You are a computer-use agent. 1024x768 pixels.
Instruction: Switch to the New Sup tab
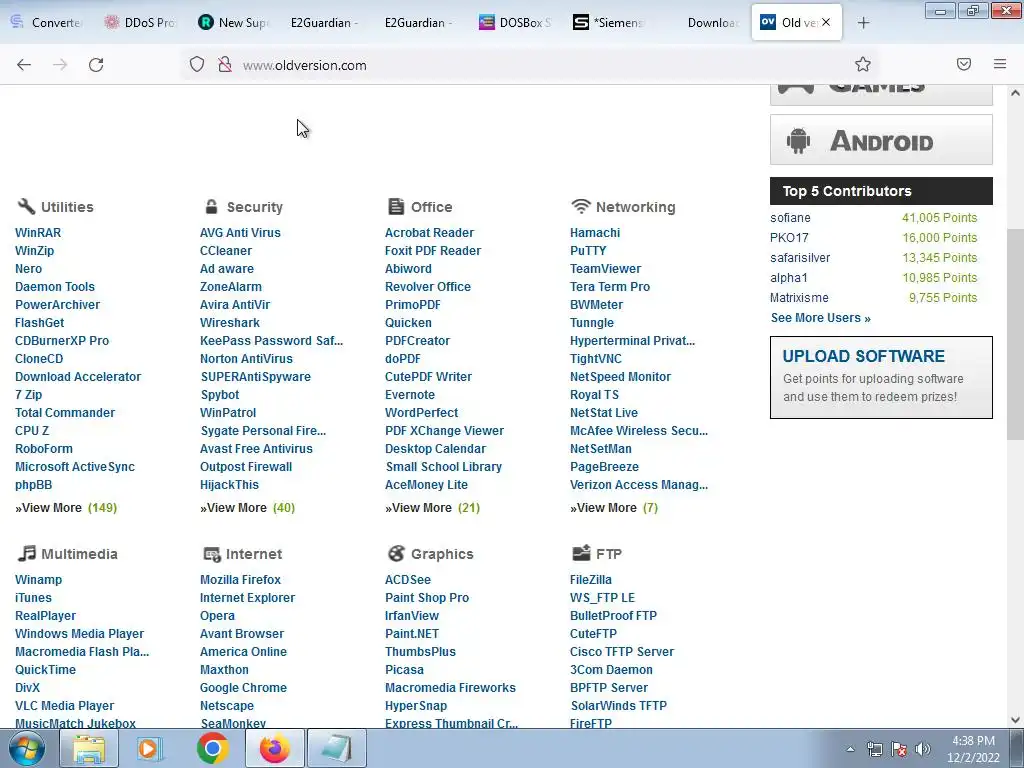point(234,22)
